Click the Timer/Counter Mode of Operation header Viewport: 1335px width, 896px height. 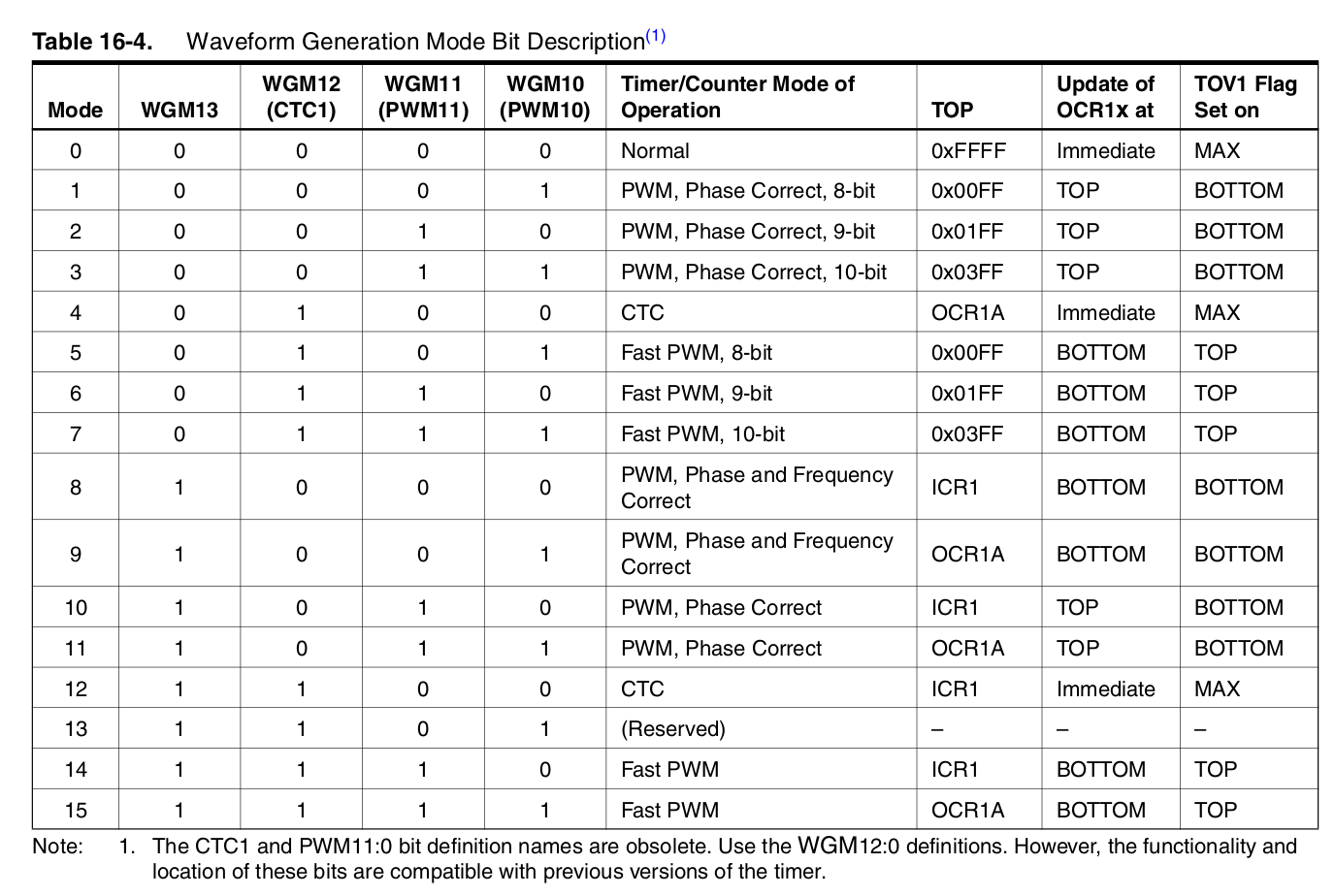click(737, 97)
